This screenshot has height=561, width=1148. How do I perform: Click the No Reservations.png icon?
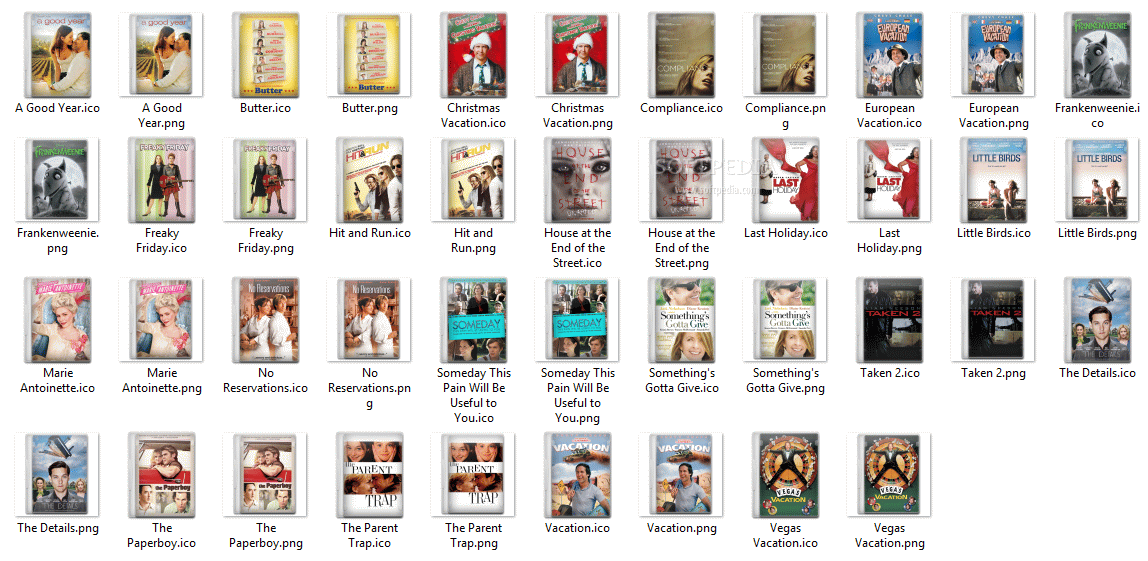(x=369, y=319)
